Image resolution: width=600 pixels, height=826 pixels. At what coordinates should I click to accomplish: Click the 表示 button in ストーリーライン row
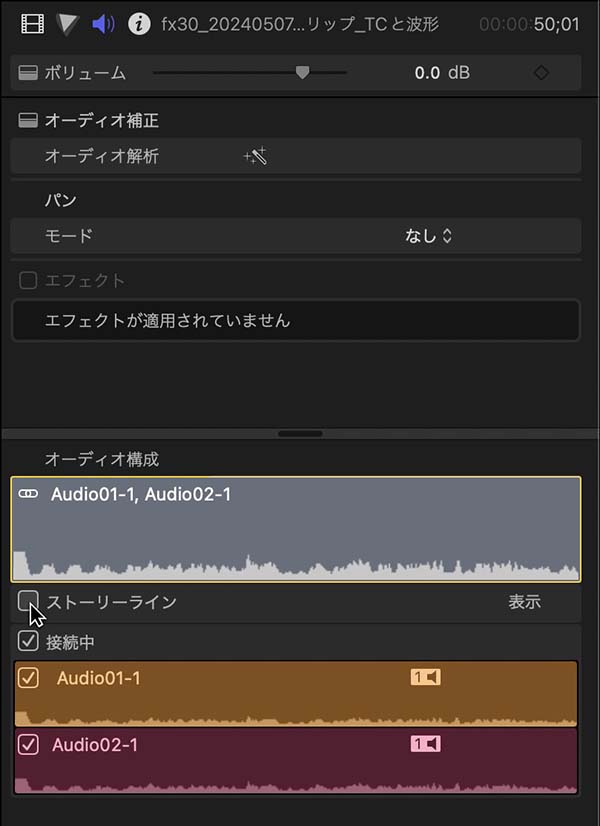[524, 602]
